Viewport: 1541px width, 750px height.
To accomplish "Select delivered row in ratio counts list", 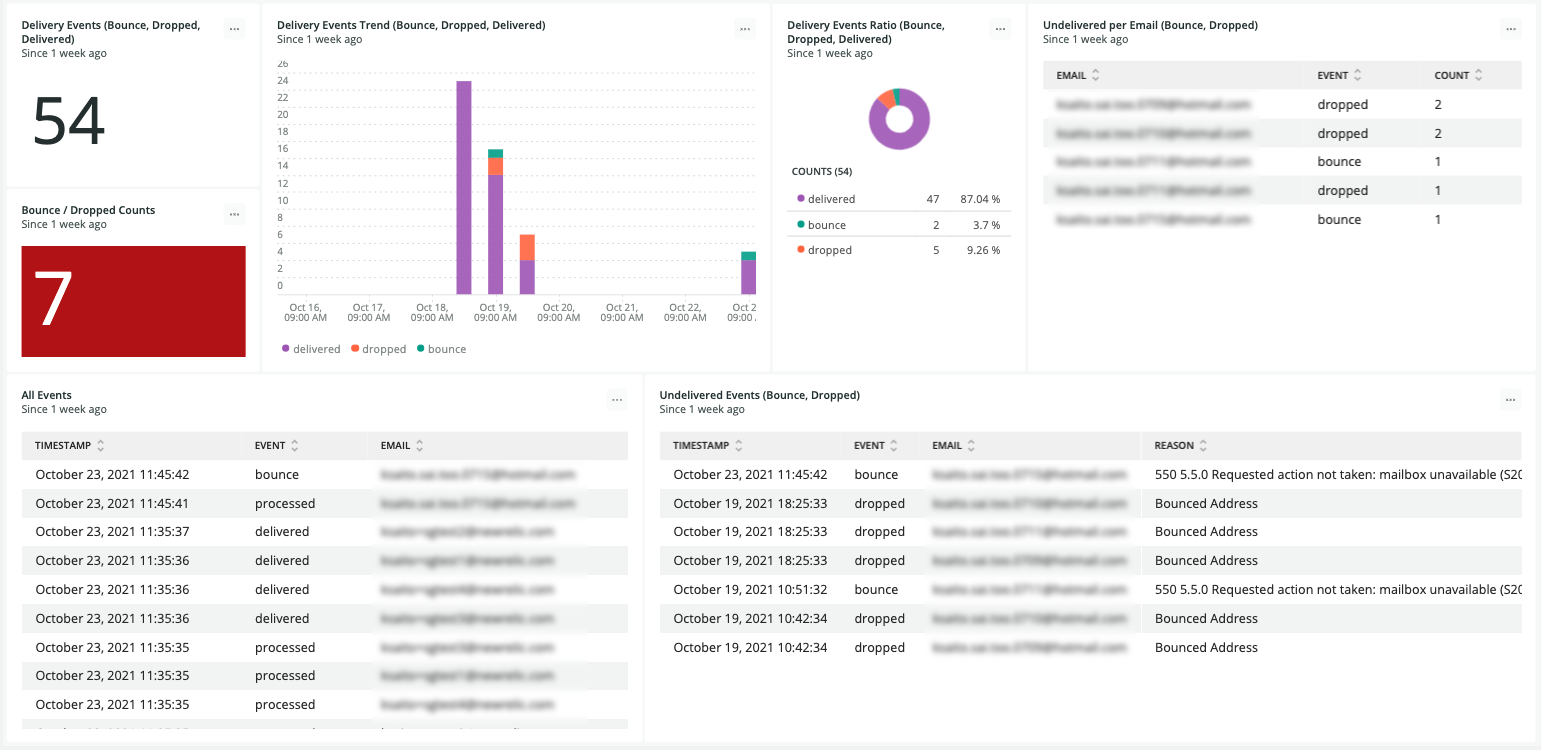I will click(901, 199).
